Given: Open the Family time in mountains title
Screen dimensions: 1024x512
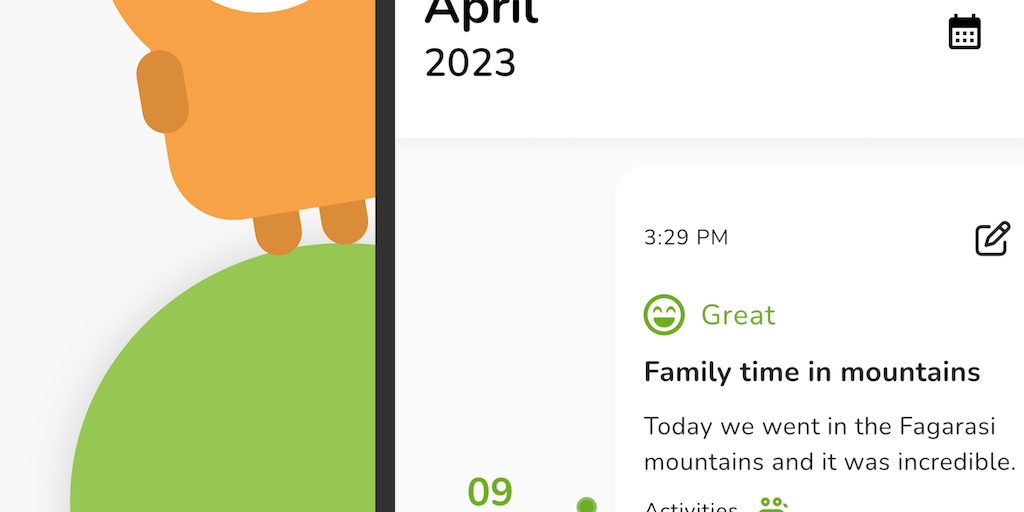Looking at the screenshot, I should coord(811,372).
